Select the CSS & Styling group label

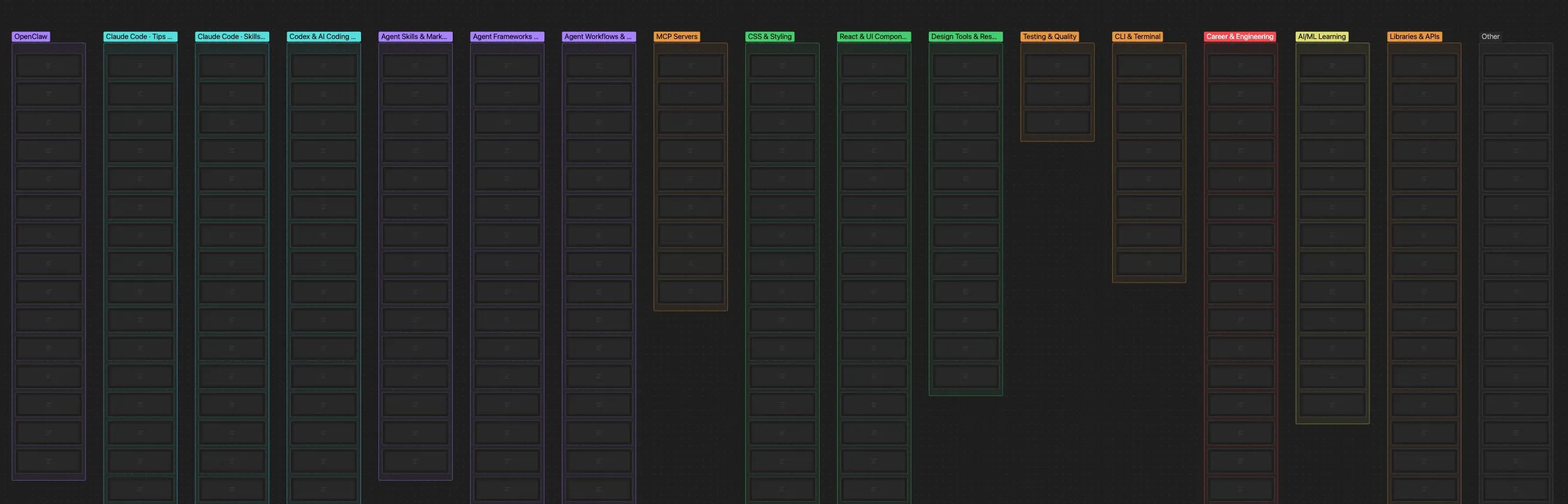769,37
